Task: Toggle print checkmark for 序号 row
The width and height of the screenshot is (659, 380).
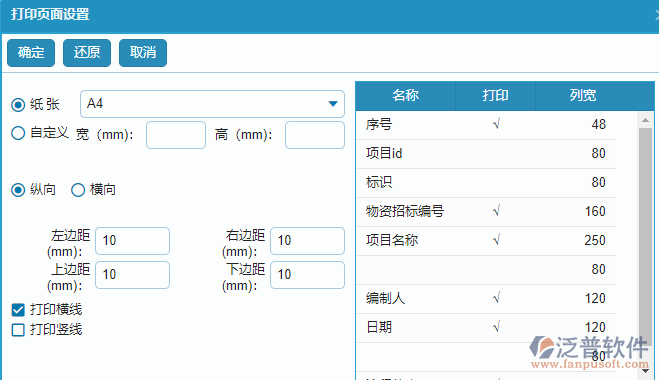Action: pos(496,124)
